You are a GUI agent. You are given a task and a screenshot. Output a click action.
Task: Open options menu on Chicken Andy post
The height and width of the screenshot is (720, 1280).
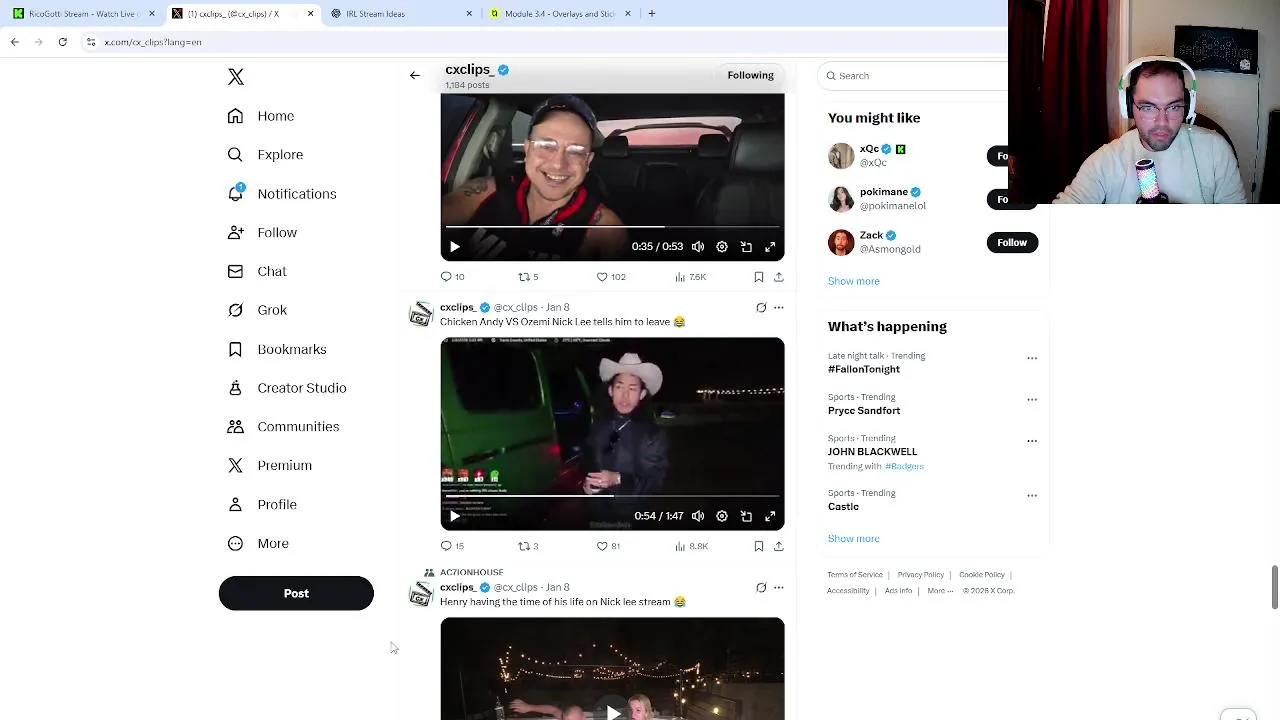pyautogui.click(x=779, y=308)
